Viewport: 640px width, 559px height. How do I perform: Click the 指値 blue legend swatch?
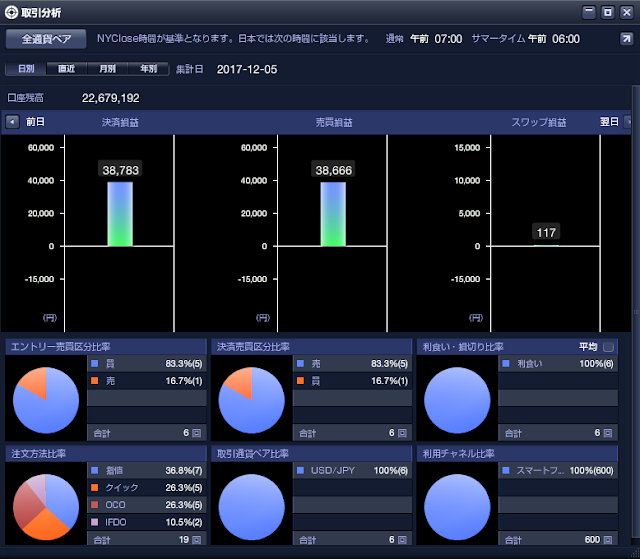pos(95,470)
